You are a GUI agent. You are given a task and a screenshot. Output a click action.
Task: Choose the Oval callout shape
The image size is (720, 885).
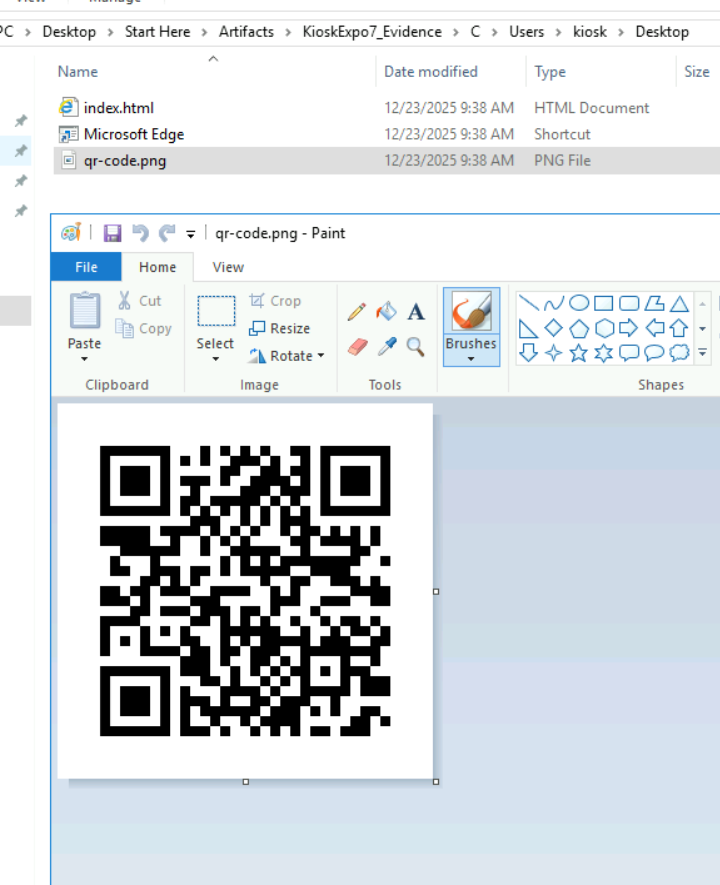pyautogui.click(x=655, y=353)
